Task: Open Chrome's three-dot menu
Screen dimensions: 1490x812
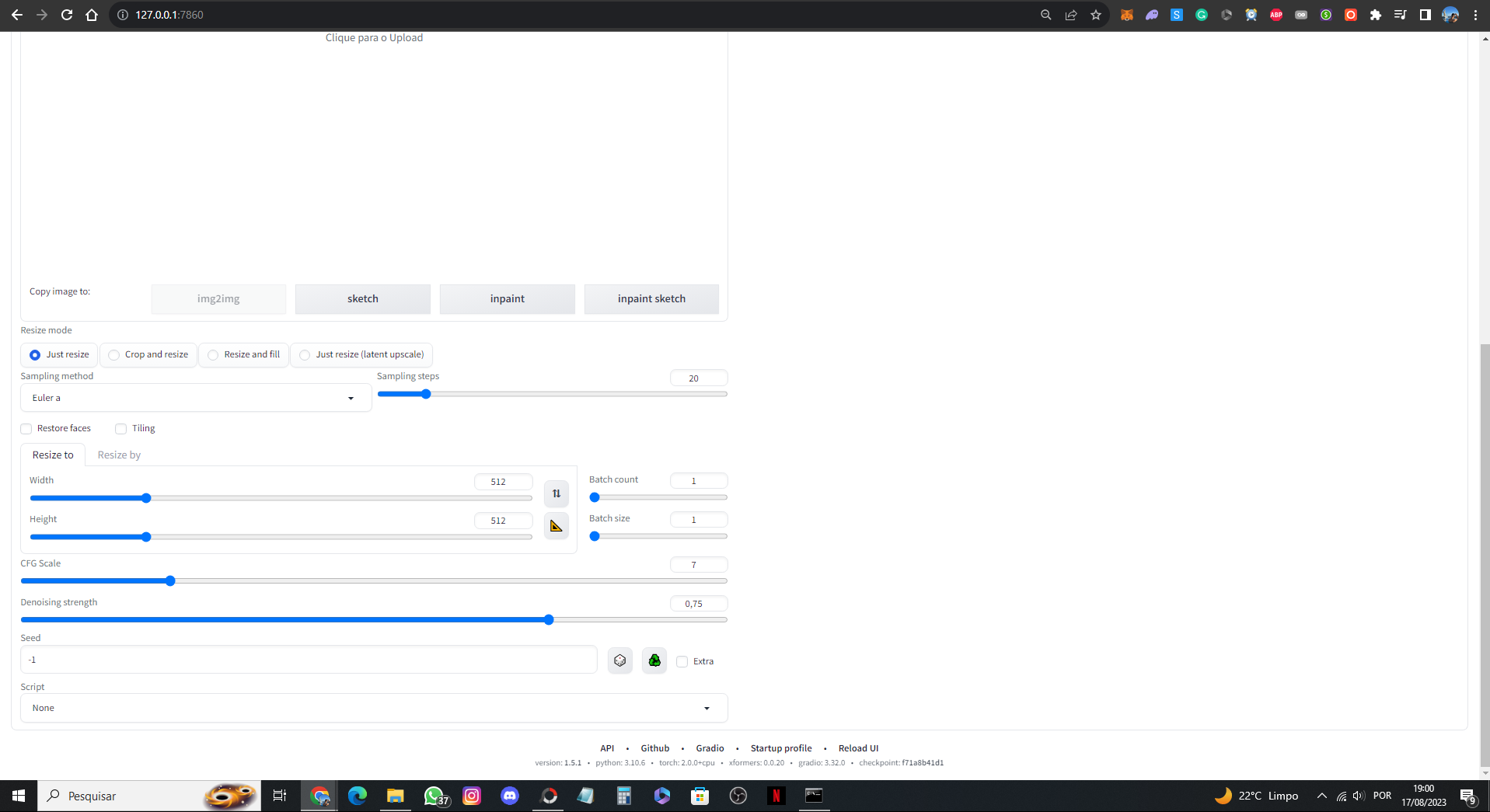Action: click(x=1474, y=15)
